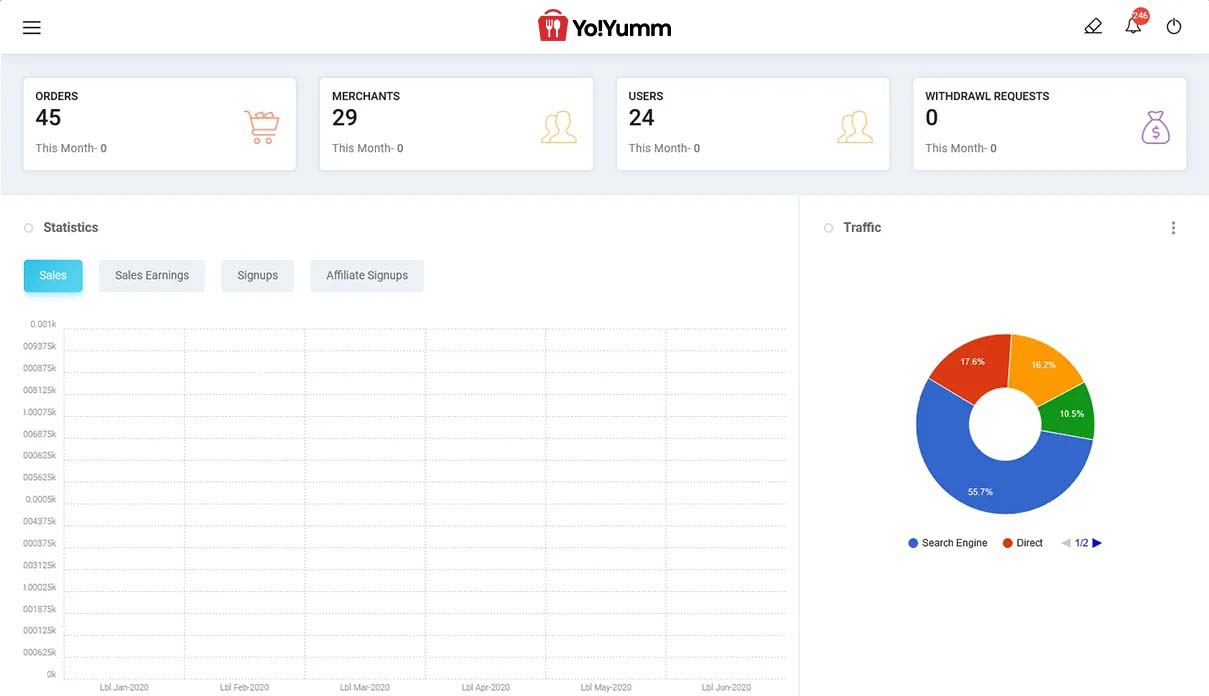Select the Affiliate Signups tab

point(367,276)
